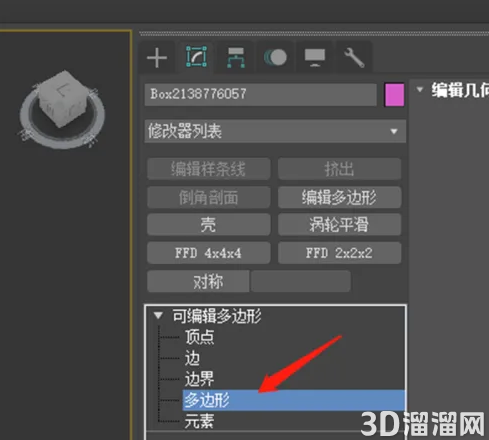Click the empty modifier button beside 对称
Screen dimensions: 489x440
[x=301, y=282]
